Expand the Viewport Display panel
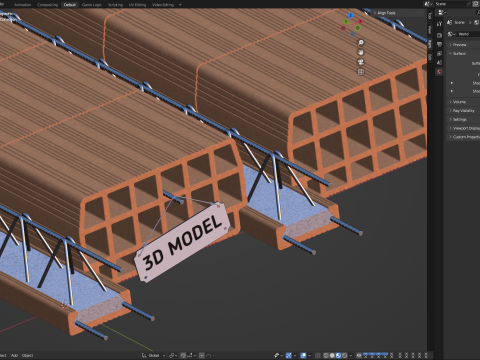The height and width of the screenshot is (360, 480). (x=463, y=128)
